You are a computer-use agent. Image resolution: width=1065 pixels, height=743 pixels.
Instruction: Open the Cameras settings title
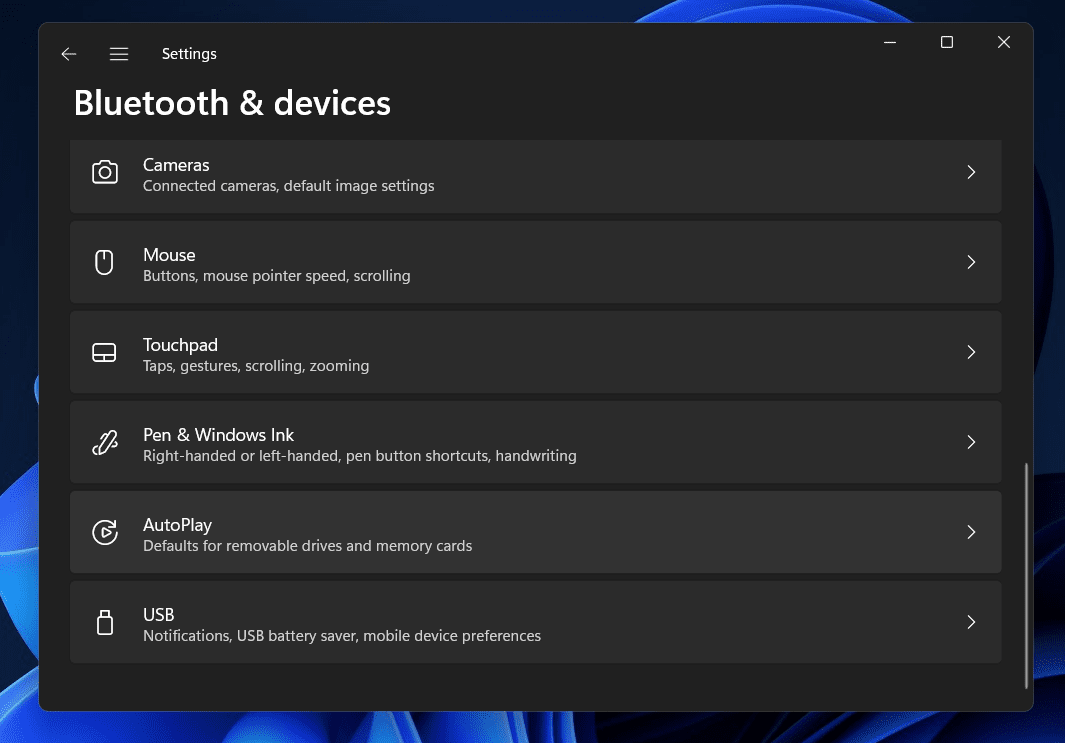point(176,165)
